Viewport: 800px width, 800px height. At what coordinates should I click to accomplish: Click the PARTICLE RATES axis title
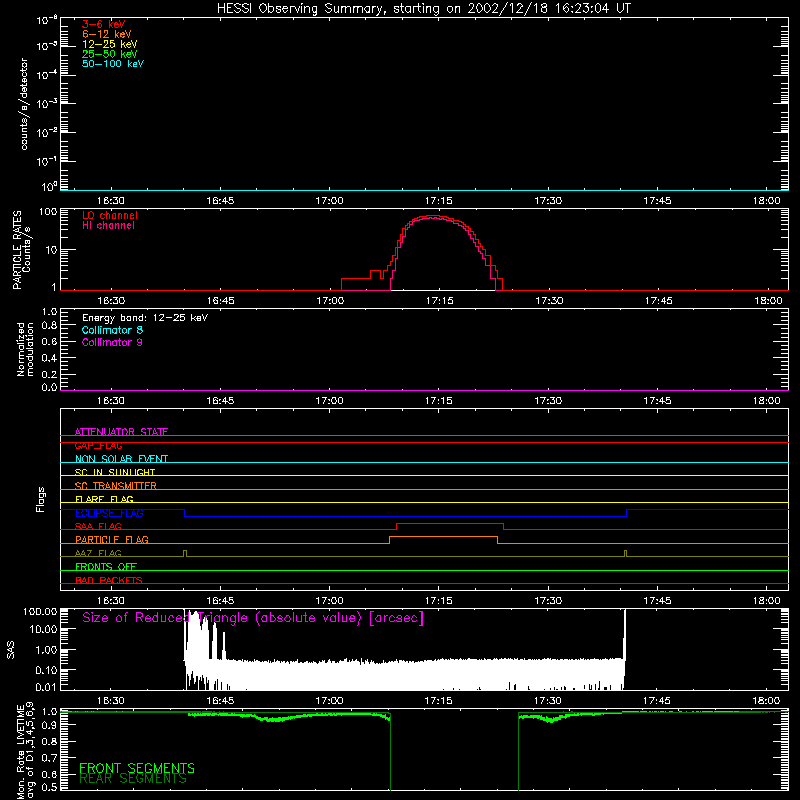pyautogui.click(x=21, y=250)
